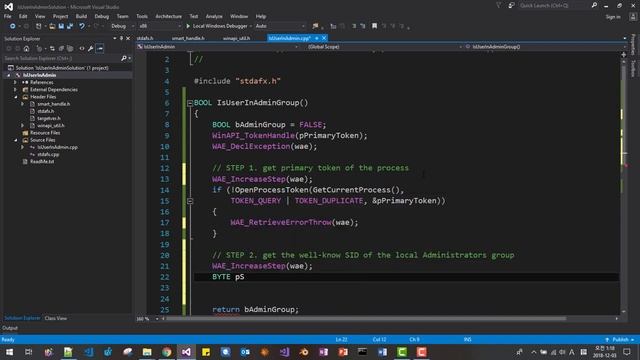Expand the External Dependencies node

click(16, 90)
